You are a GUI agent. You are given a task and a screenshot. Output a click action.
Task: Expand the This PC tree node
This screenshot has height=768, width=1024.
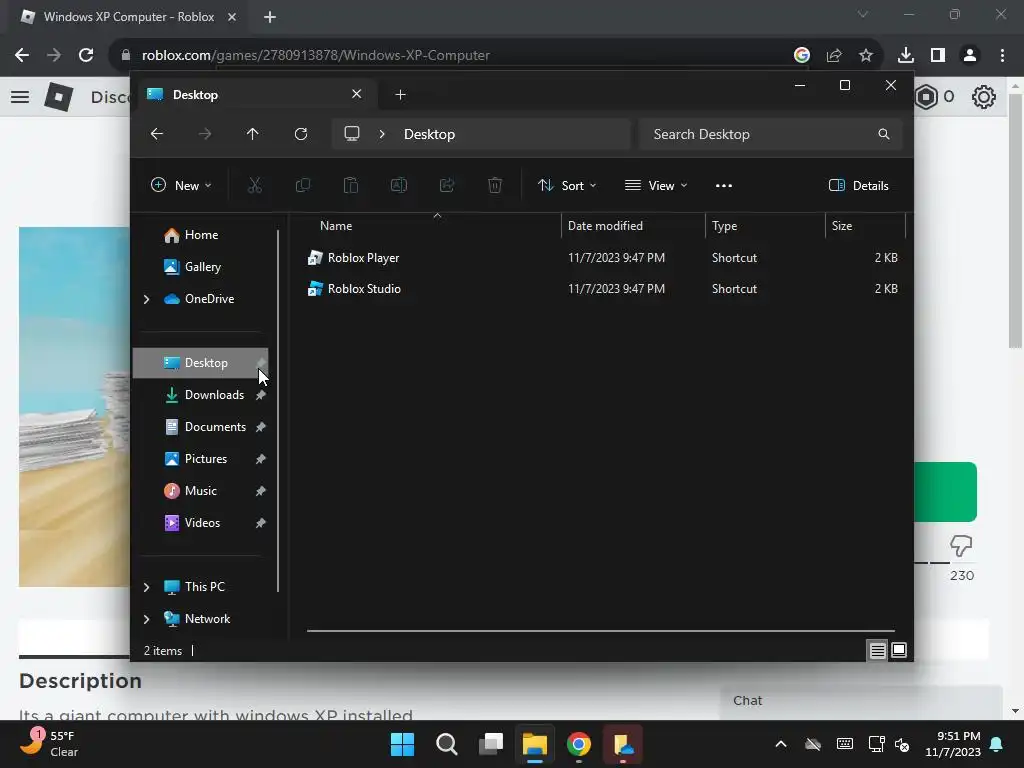(146, 587)
